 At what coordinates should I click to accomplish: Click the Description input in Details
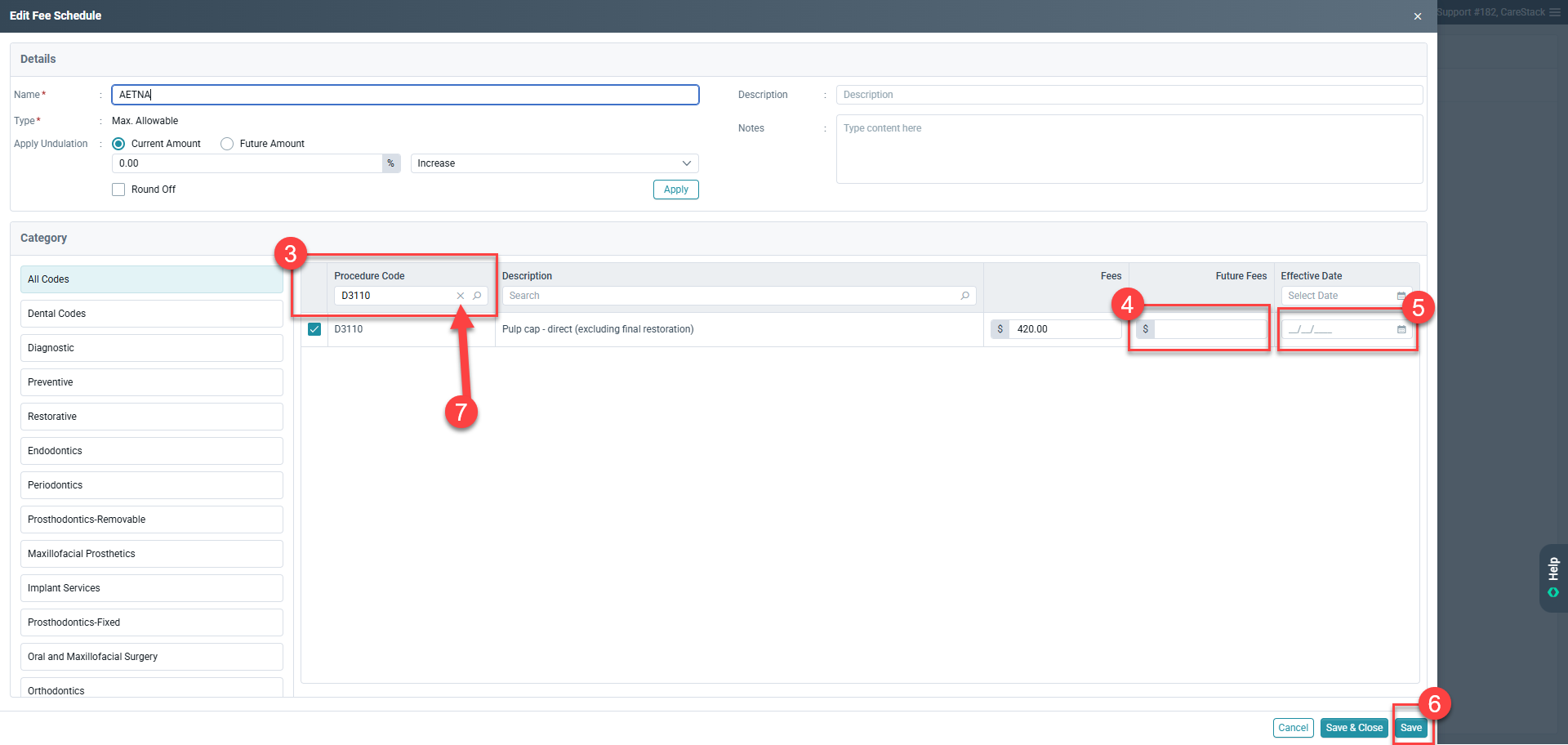pyautogui.click(x=1129, y=95)
